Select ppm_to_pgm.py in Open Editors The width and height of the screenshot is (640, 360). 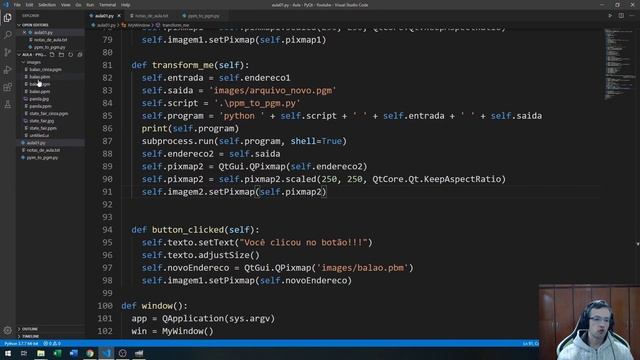click(49, 47)
